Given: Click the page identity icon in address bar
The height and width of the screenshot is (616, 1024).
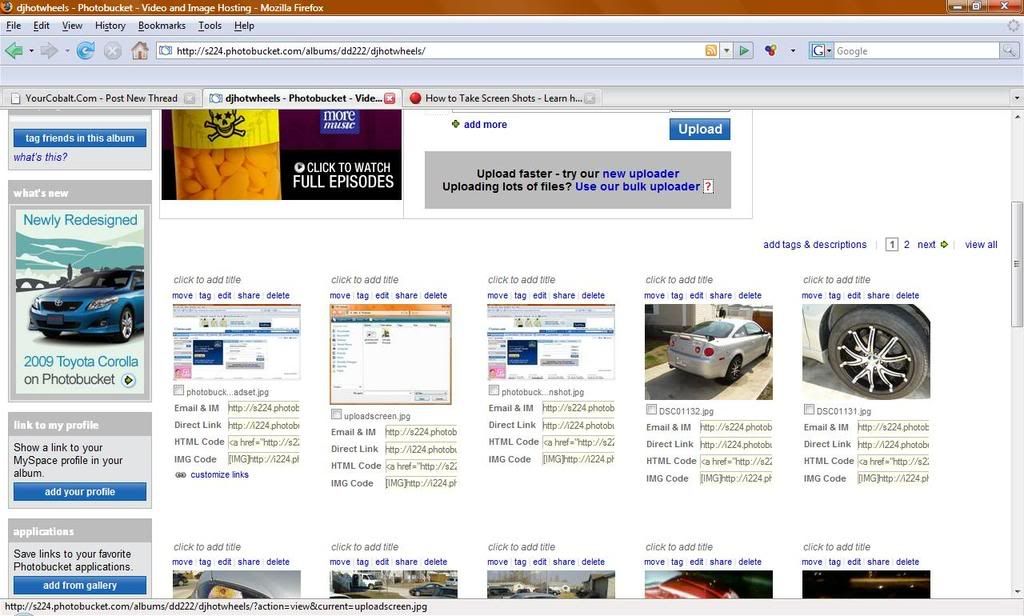Looking at the screenshot, I should pyautogui.click(x=166, y=50).
